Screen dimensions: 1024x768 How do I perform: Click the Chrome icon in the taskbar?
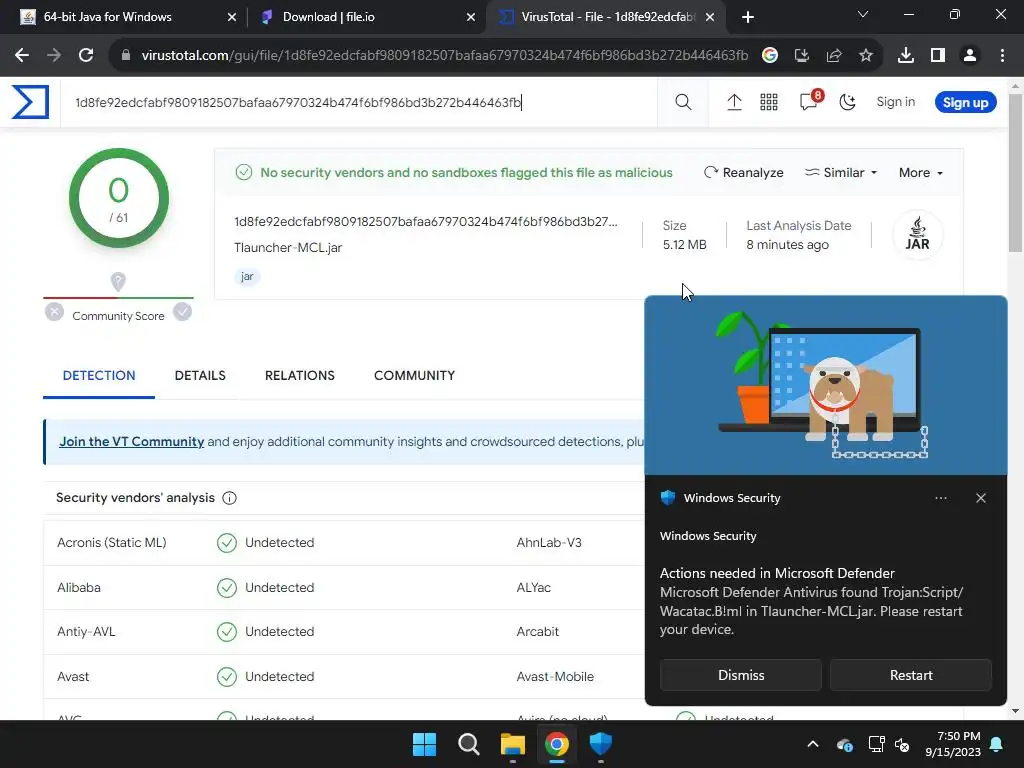(556, 744)
